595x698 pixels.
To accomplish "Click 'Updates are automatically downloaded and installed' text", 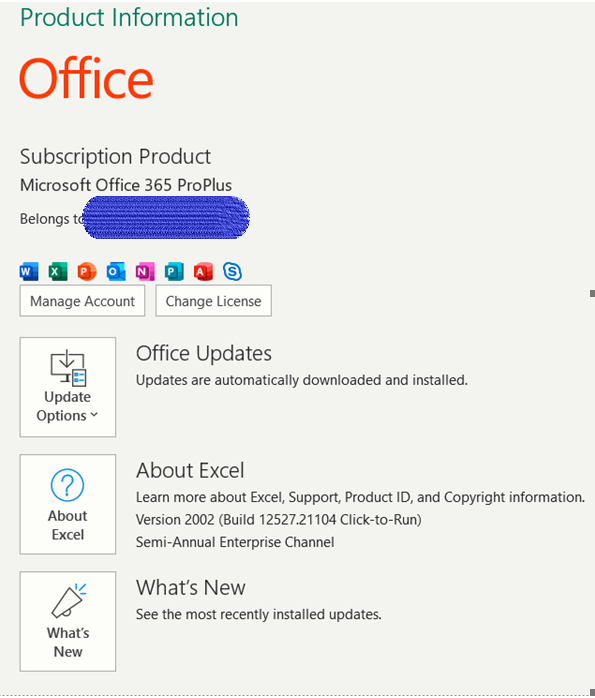I will point(302,380).
